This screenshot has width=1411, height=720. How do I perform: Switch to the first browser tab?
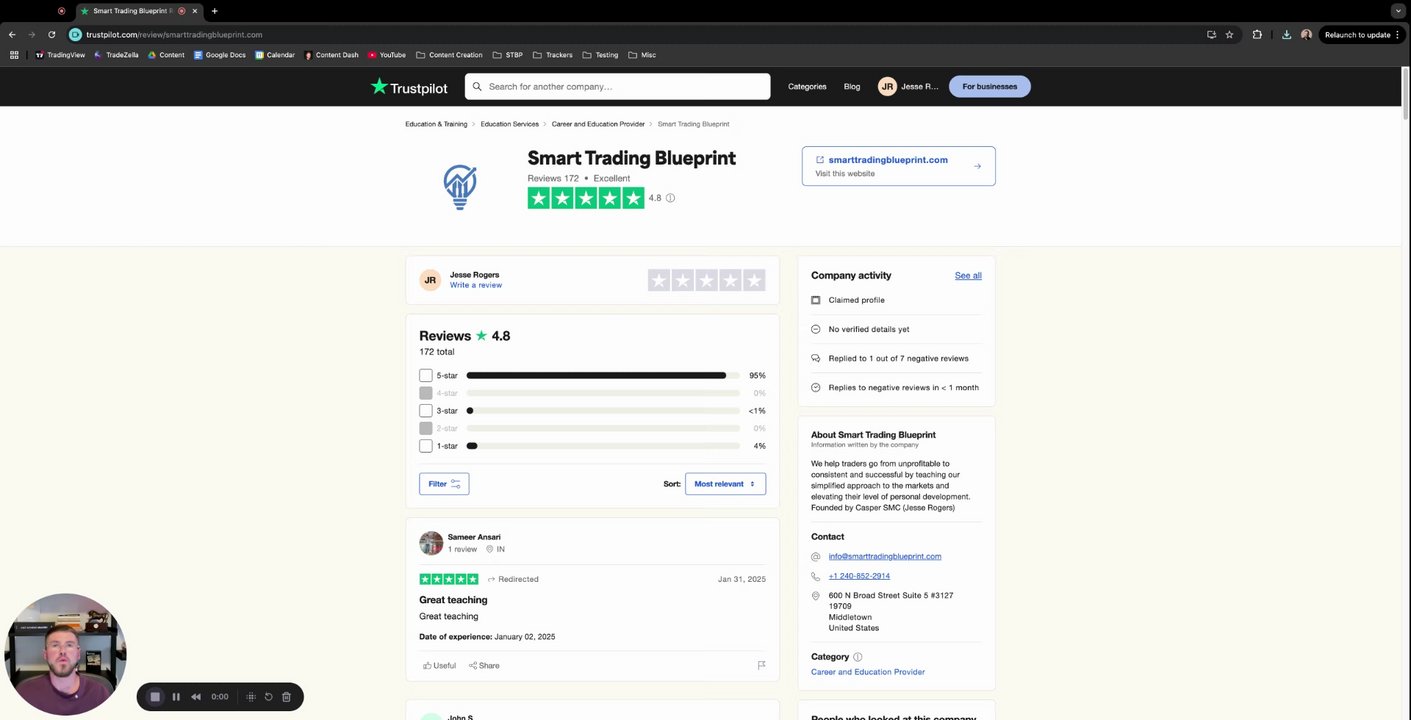[x=61, y=11]
